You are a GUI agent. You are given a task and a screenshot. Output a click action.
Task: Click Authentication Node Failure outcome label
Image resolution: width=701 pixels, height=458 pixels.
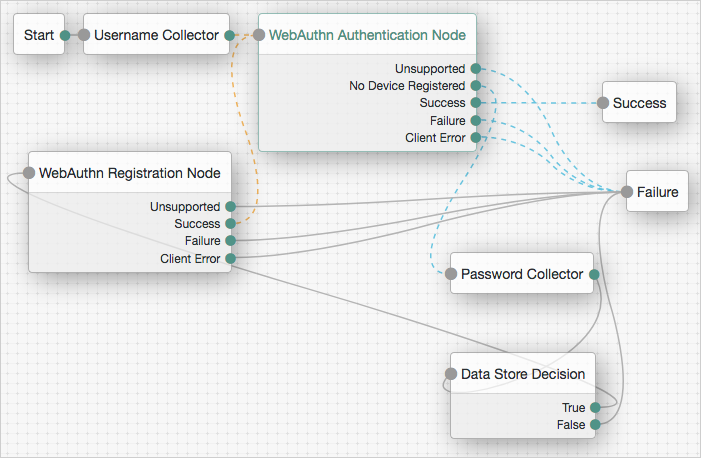click(x=448, y=120)
